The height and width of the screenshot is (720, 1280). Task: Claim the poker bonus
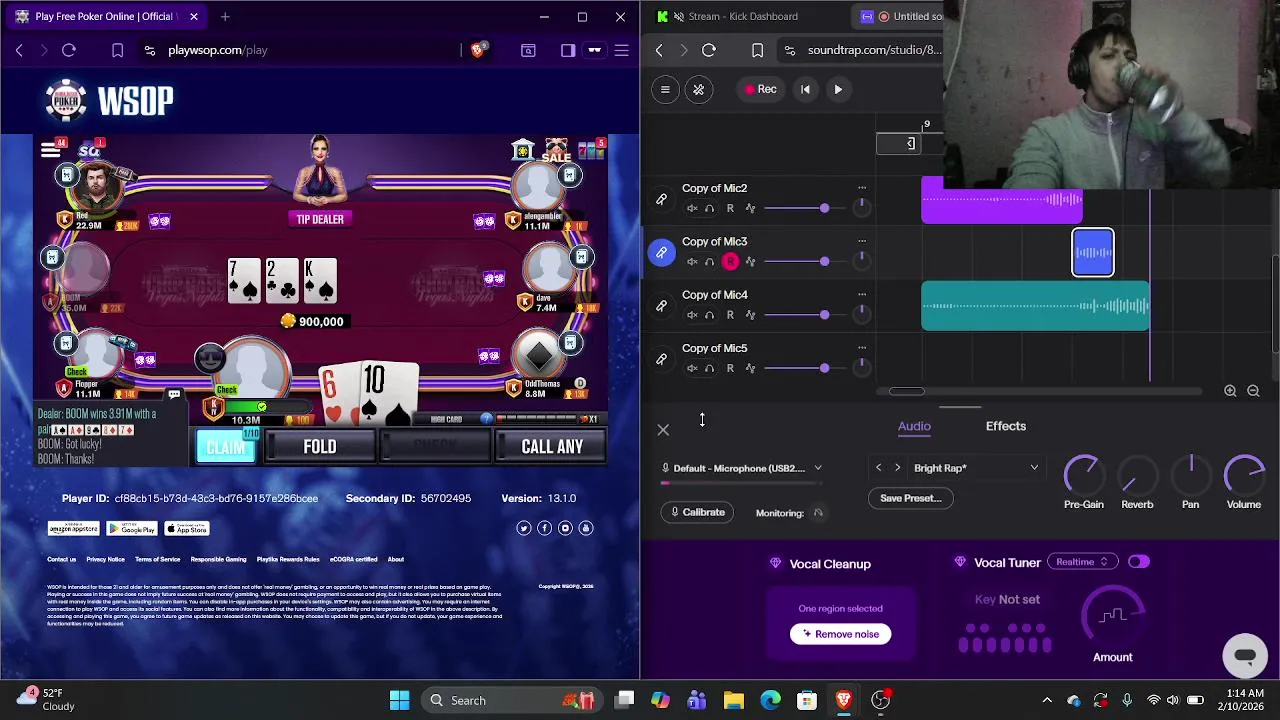pyautogui.click(x=226, y=447)
